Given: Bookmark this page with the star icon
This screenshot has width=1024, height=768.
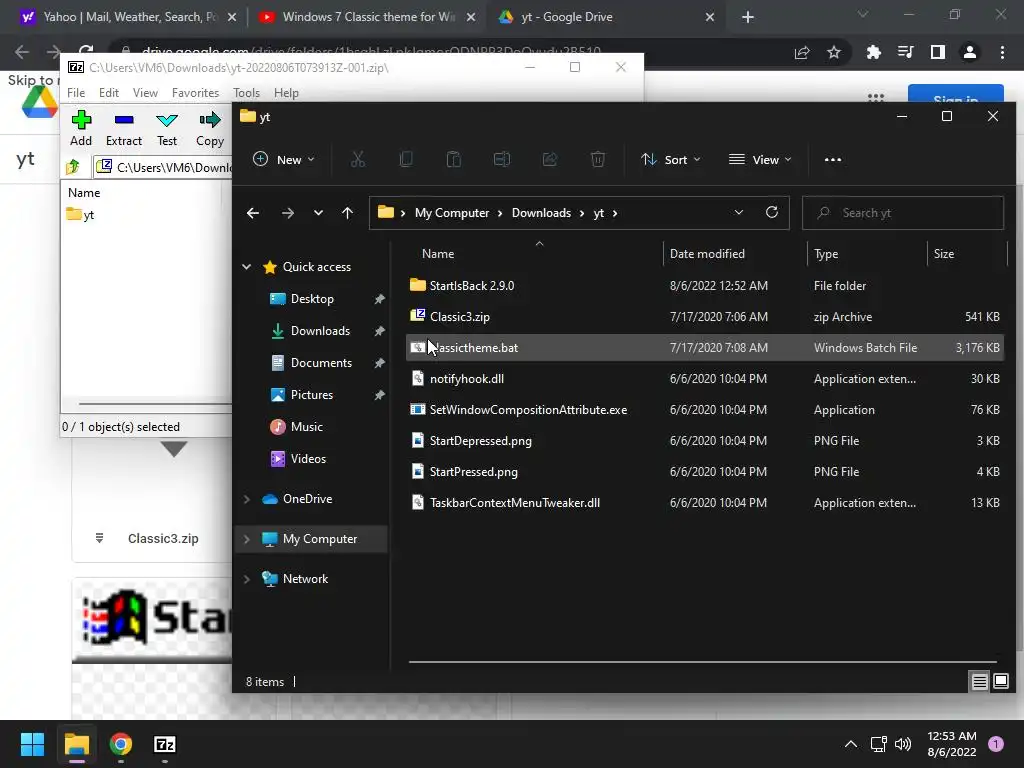Looking at the screenshot, I should coord(834,52).
